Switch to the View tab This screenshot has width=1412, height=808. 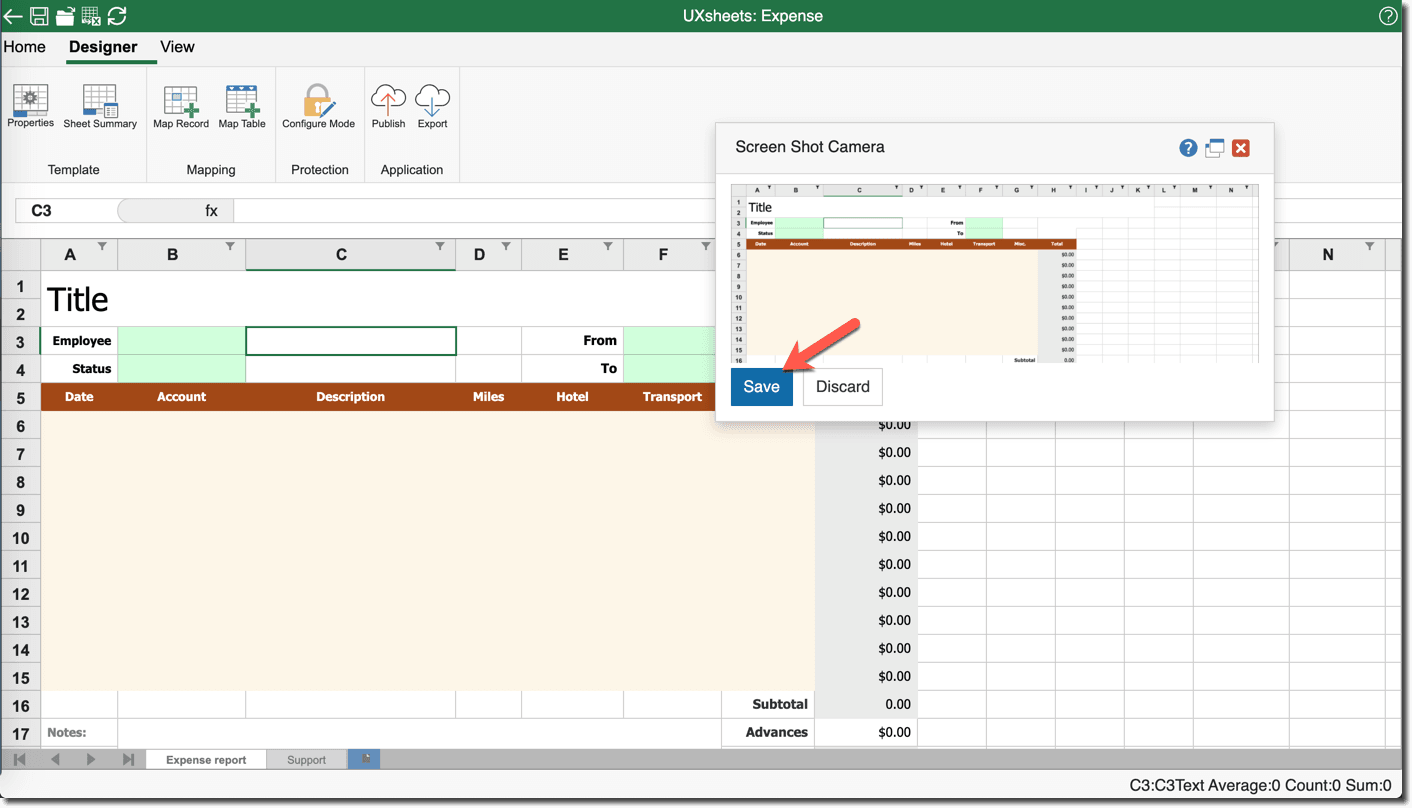coord(177,47)
